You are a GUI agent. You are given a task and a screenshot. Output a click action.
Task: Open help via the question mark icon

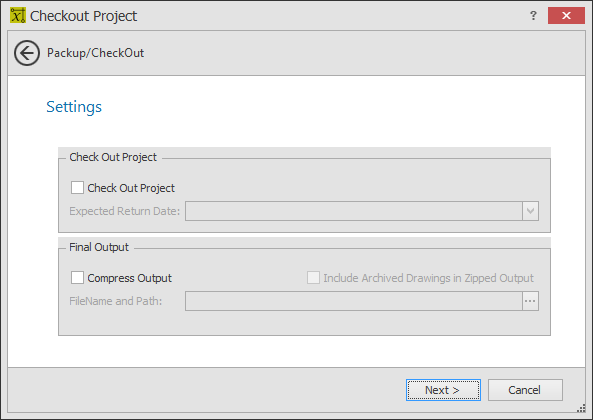[x=533, y=15]
